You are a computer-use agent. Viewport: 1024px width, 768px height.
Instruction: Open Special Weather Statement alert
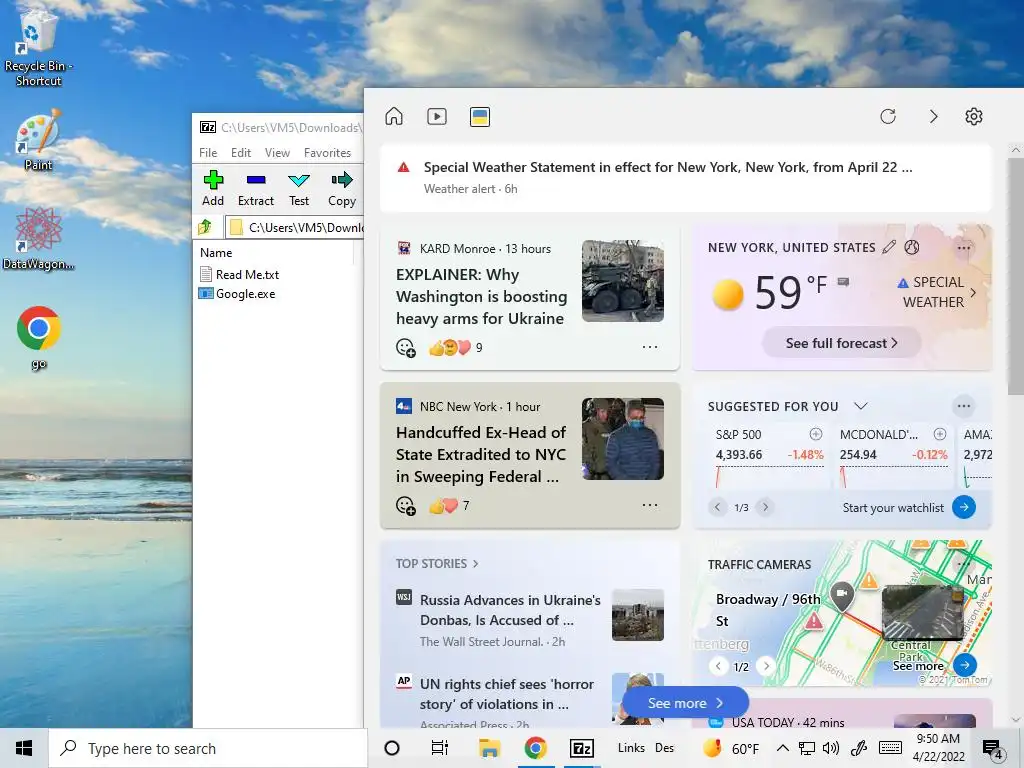[x=685, y=178]
